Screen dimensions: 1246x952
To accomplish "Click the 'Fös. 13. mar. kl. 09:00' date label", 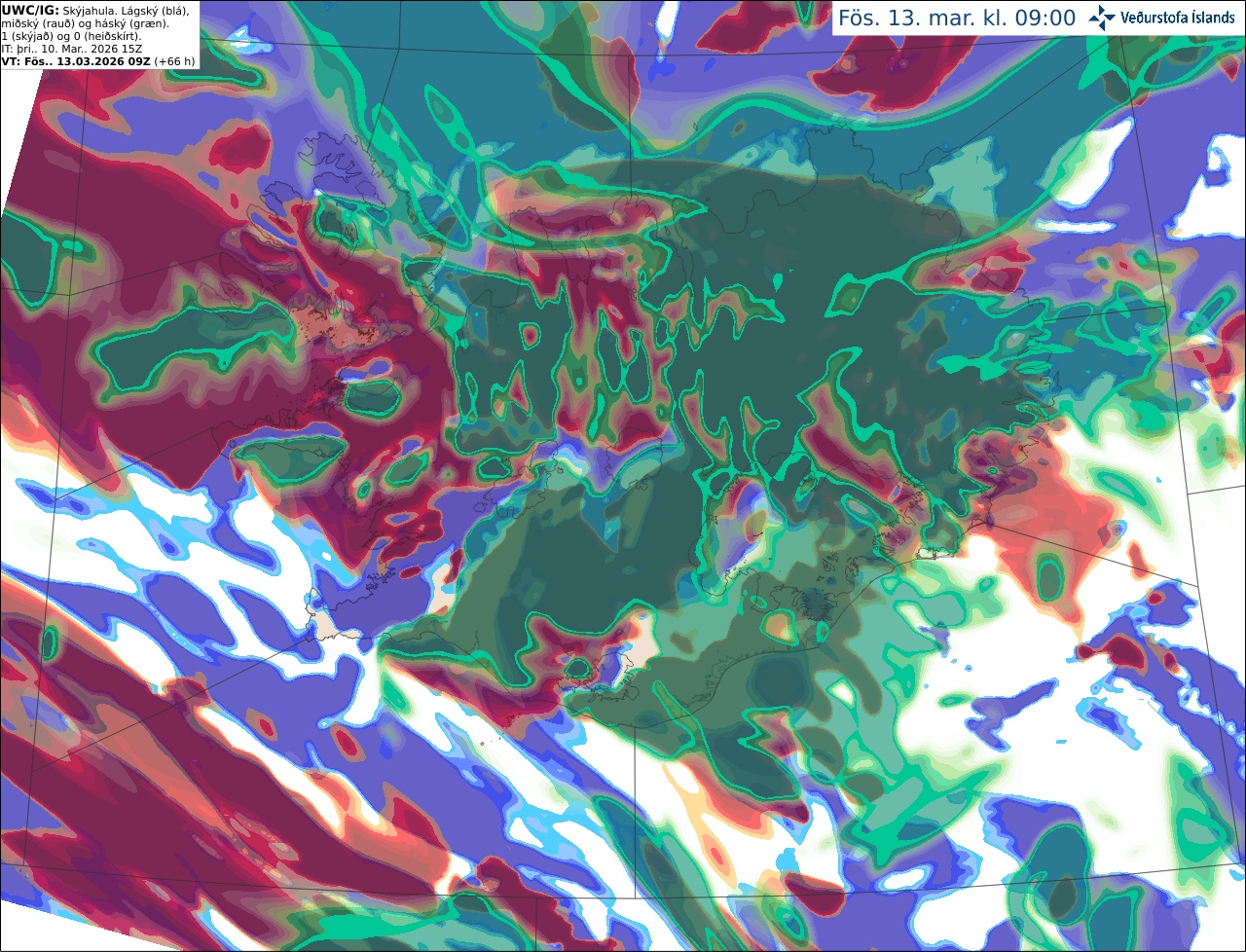I will [957, 18].
